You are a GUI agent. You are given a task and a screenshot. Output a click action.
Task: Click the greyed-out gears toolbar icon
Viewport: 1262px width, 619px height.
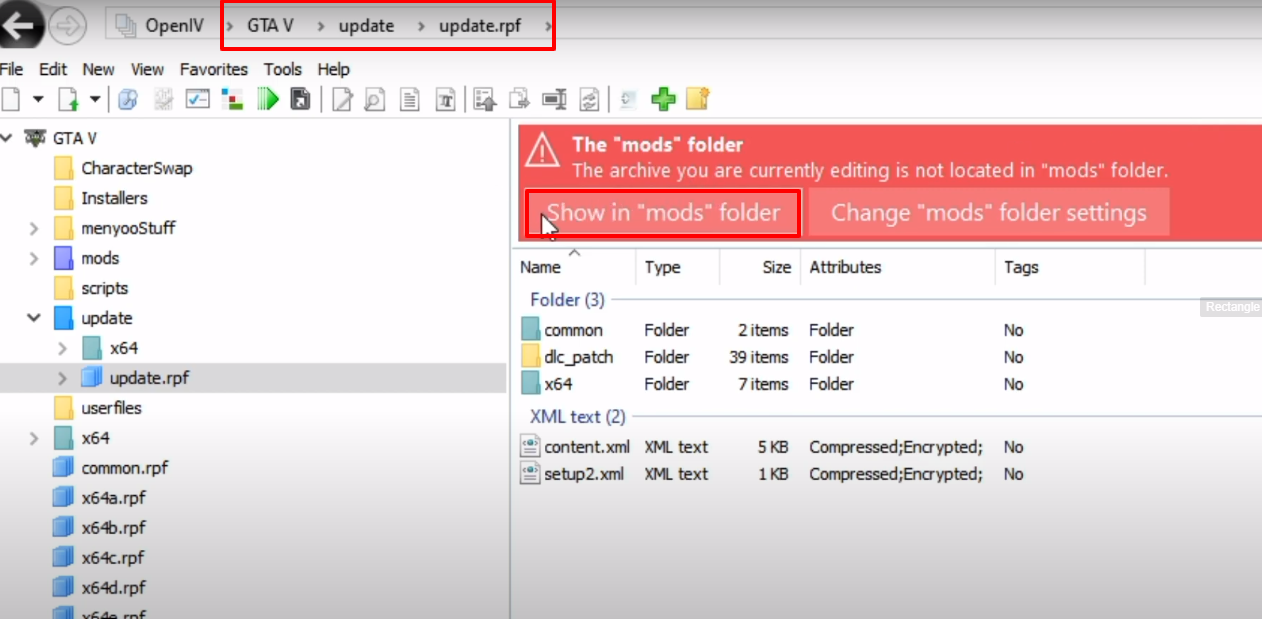163,99
